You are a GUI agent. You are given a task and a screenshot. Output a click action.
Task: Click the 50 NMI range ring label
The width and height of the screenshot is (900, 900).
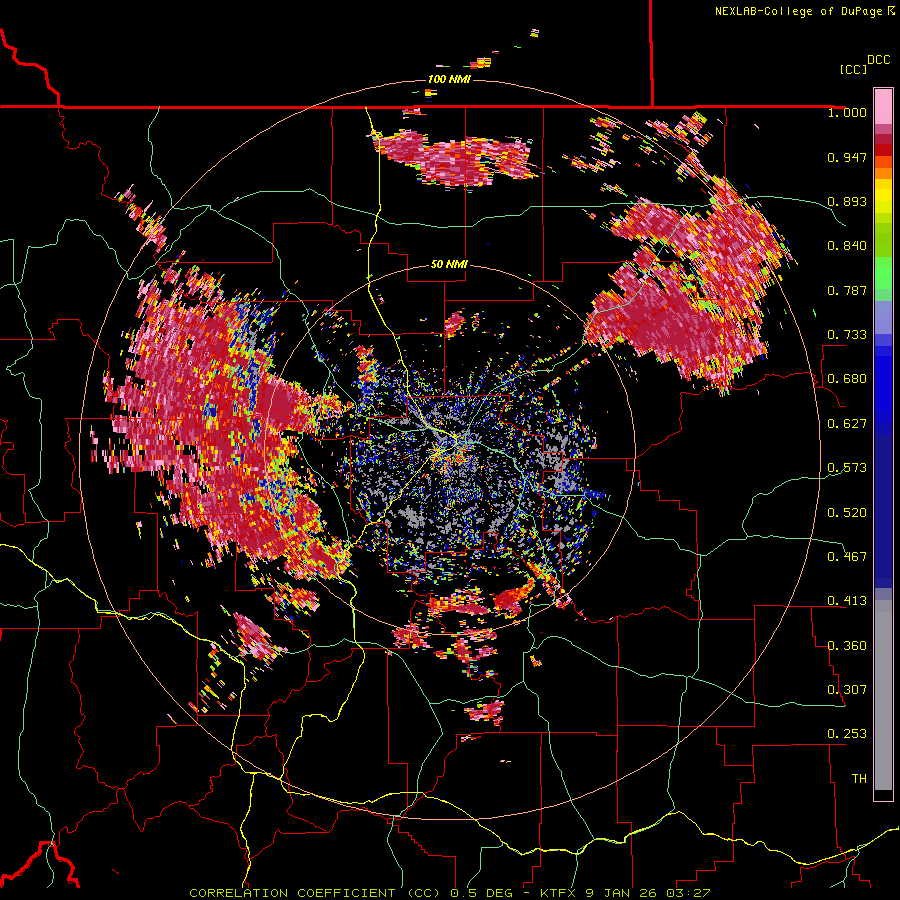(x=449, y=265)
